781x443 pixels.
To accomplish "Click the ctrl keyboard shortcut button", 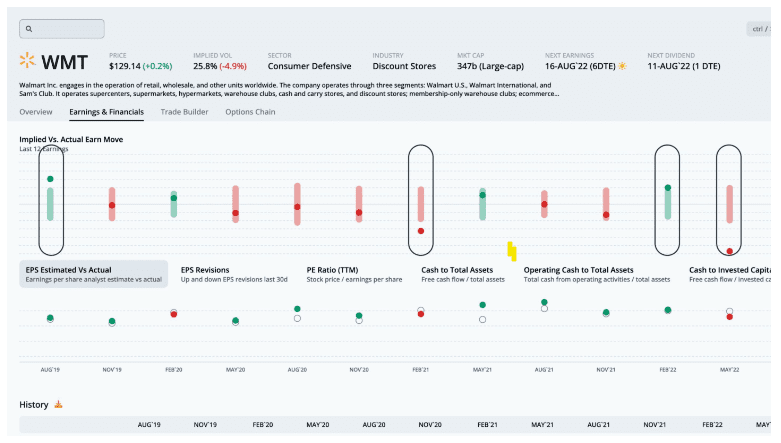I will (x=760, y=30).
